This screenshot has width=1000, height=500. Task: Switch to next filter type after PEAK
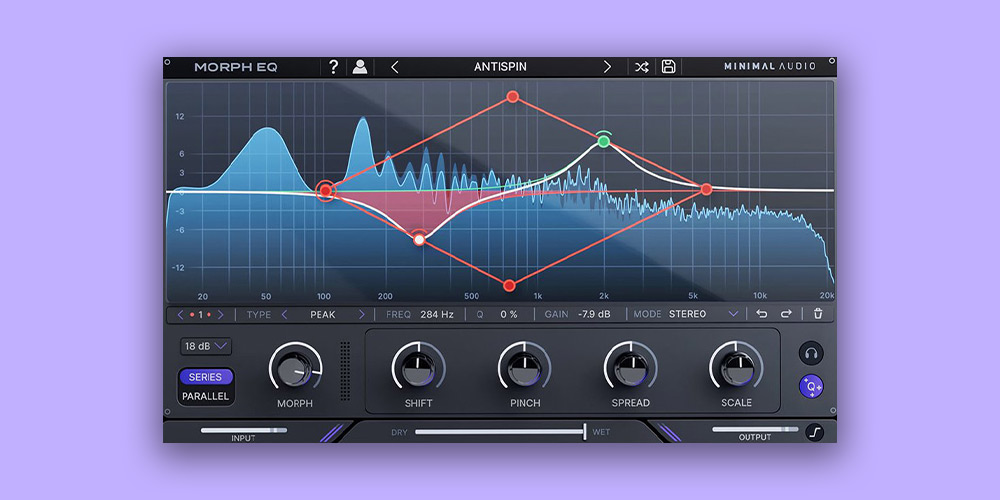pyautogui.click(x=362, y=314)
